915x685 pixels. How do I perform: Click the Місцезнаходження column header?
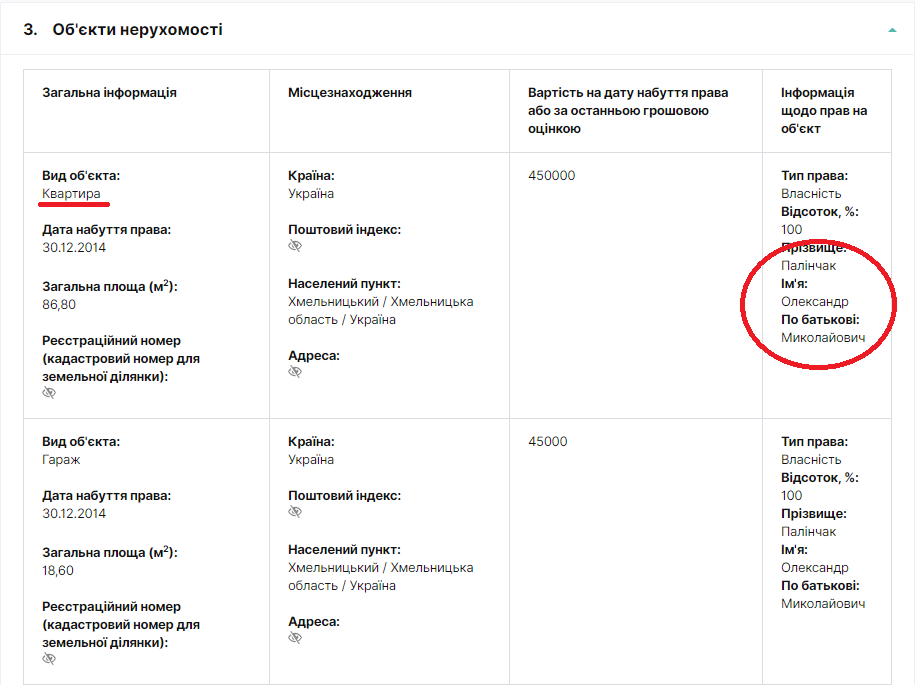350,93
